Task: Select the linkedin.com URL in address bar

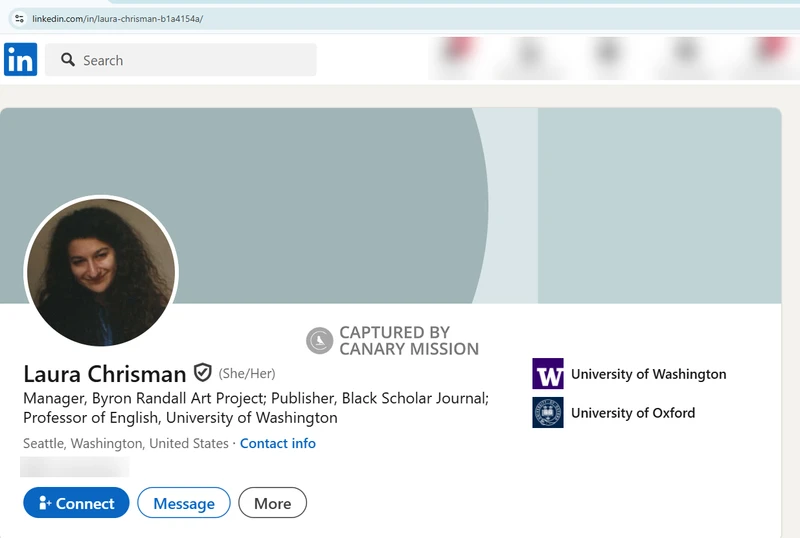Action: click(x=117, y=18)
